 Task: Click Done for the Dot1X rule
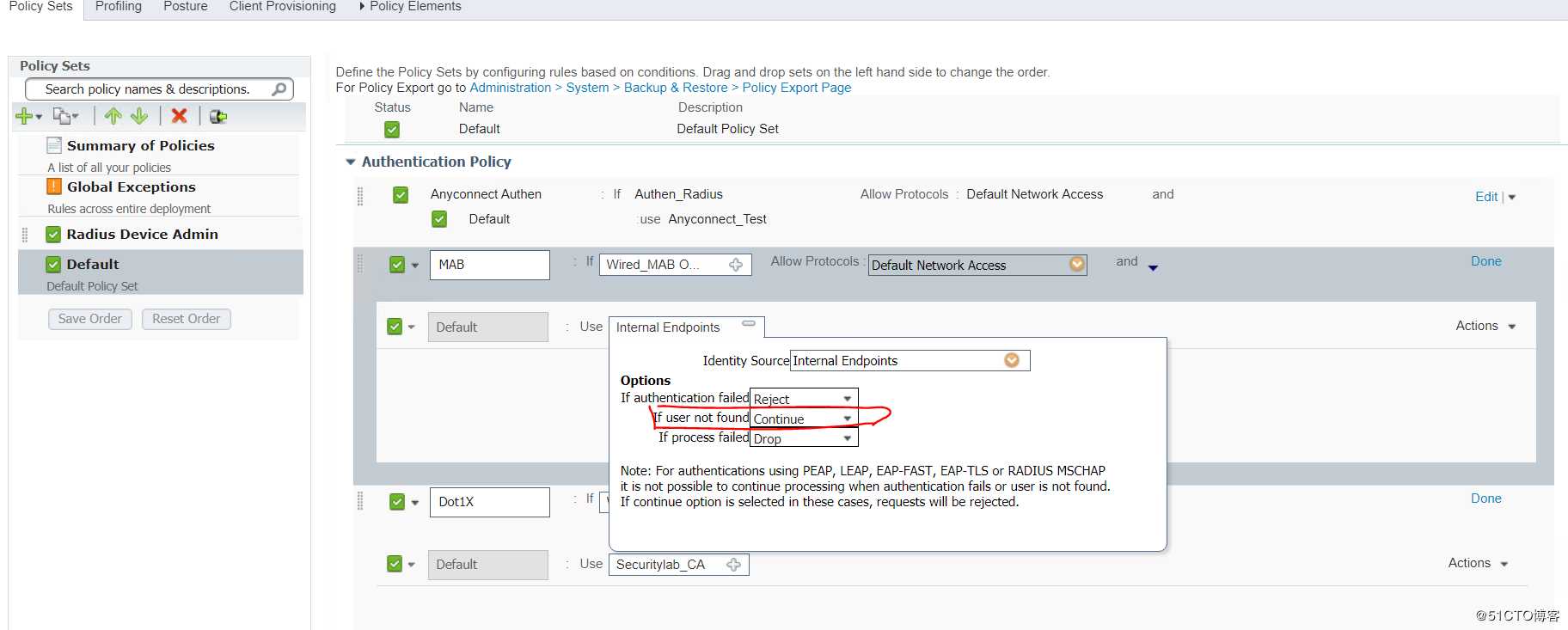point(1486,498)
